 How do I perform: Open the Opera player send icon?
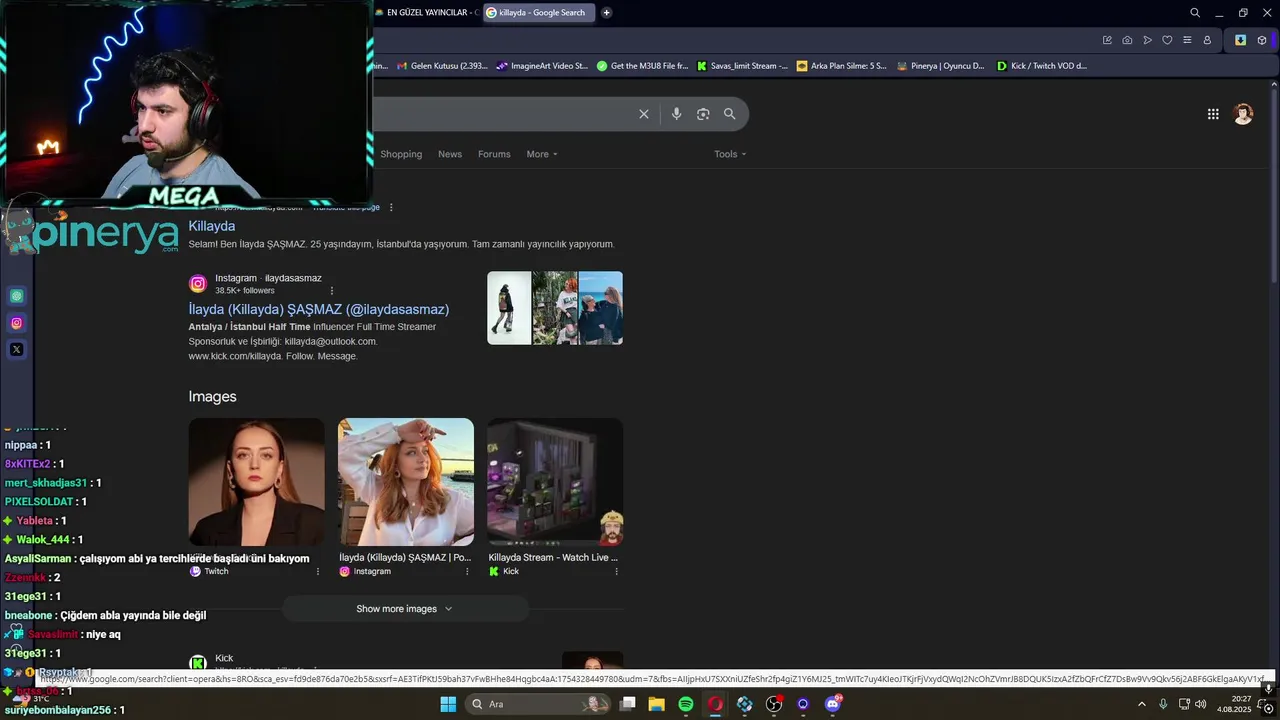pos(1147,40)
